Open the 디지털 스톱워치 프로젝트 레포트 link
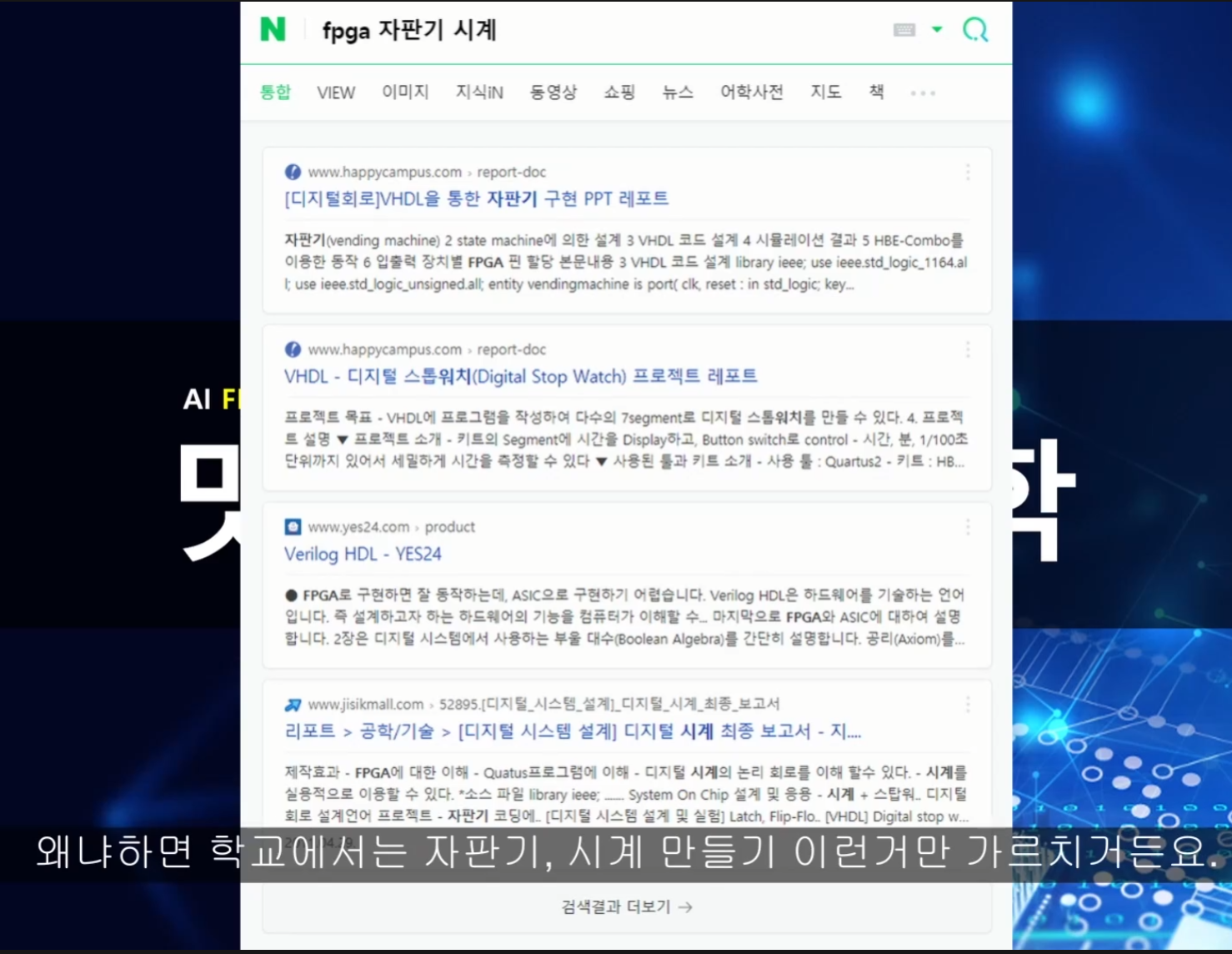Image resolution: width=1232 pixels, height=954 pixels. (520, 376)
